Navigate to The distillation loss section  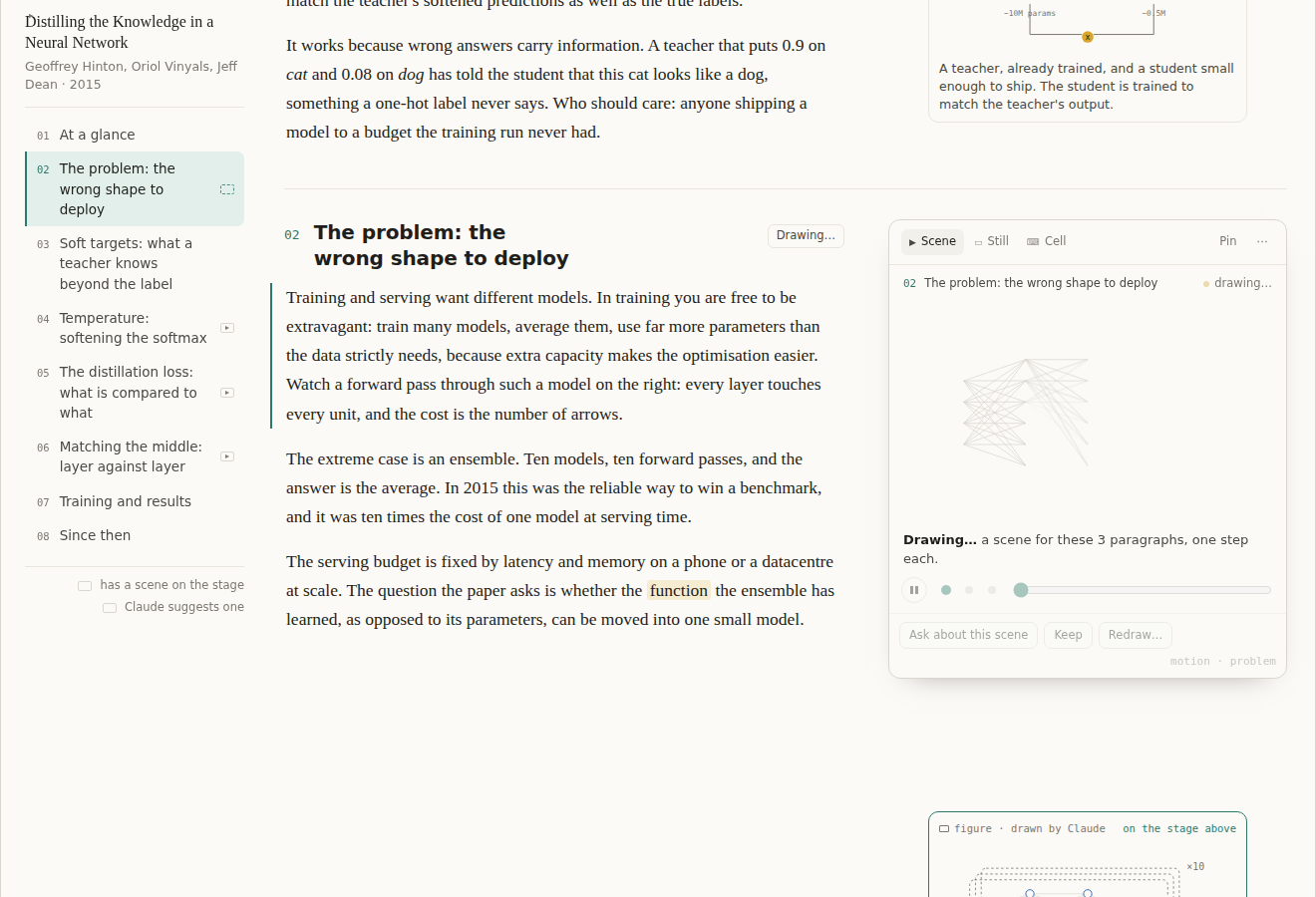(x=135, y=393)
